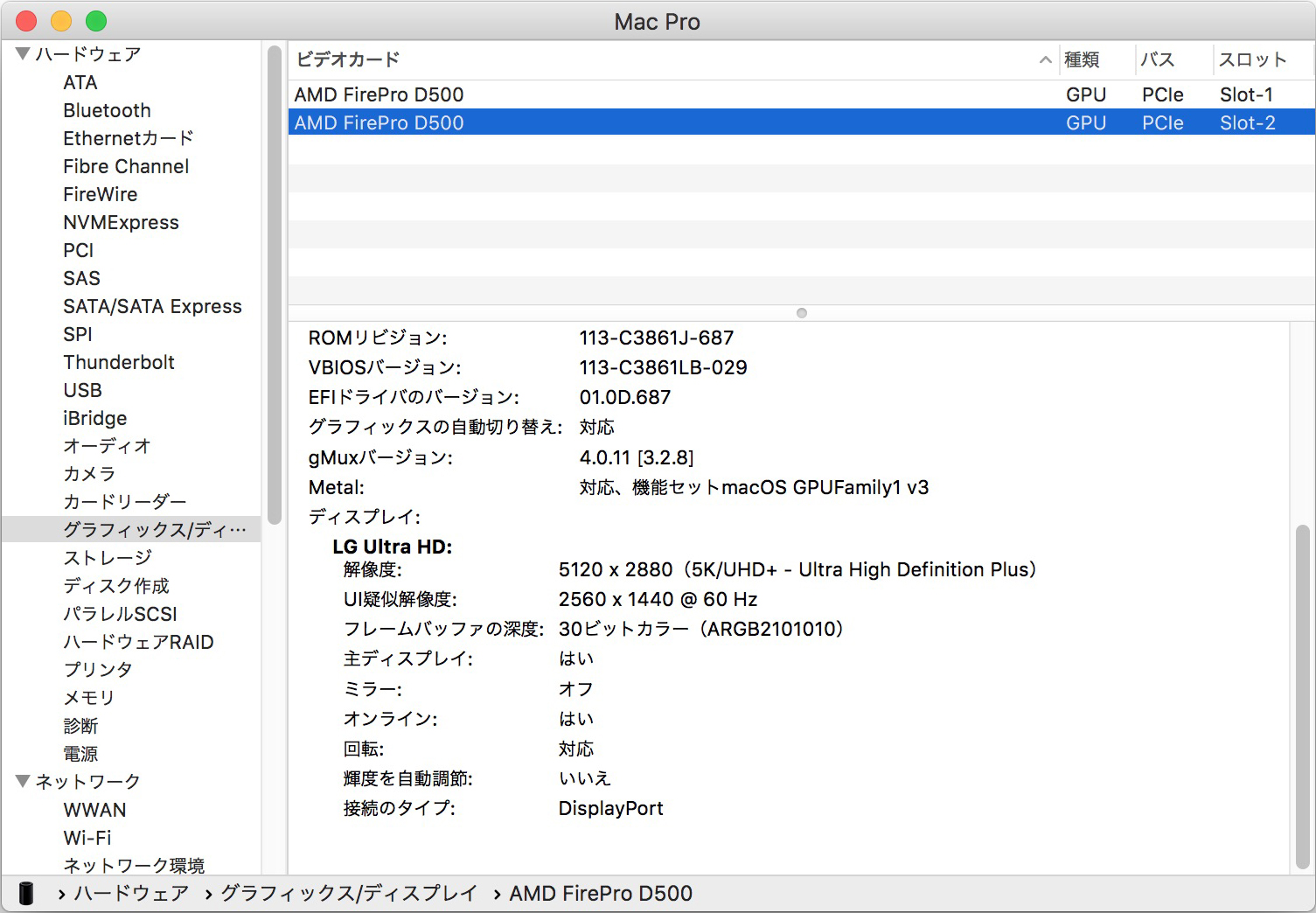Open Wi-Fi in the sidebar
1316x913 pixels.
pos(87,837)
